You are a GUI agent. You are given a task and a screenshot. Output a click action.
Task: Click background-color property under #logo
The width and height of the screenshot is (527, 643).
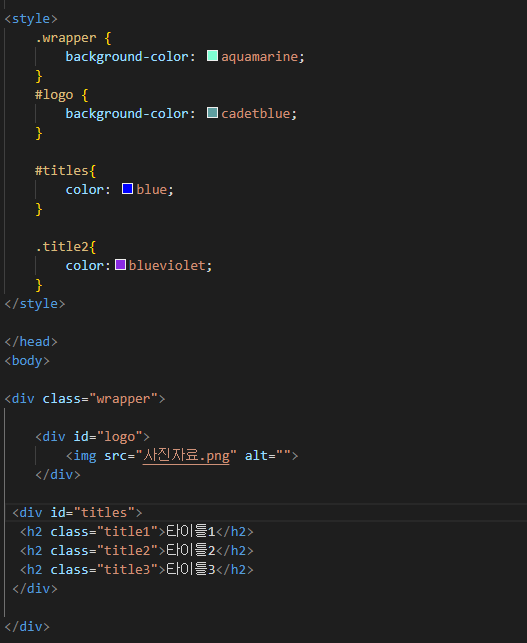click(x=127, y=114)
